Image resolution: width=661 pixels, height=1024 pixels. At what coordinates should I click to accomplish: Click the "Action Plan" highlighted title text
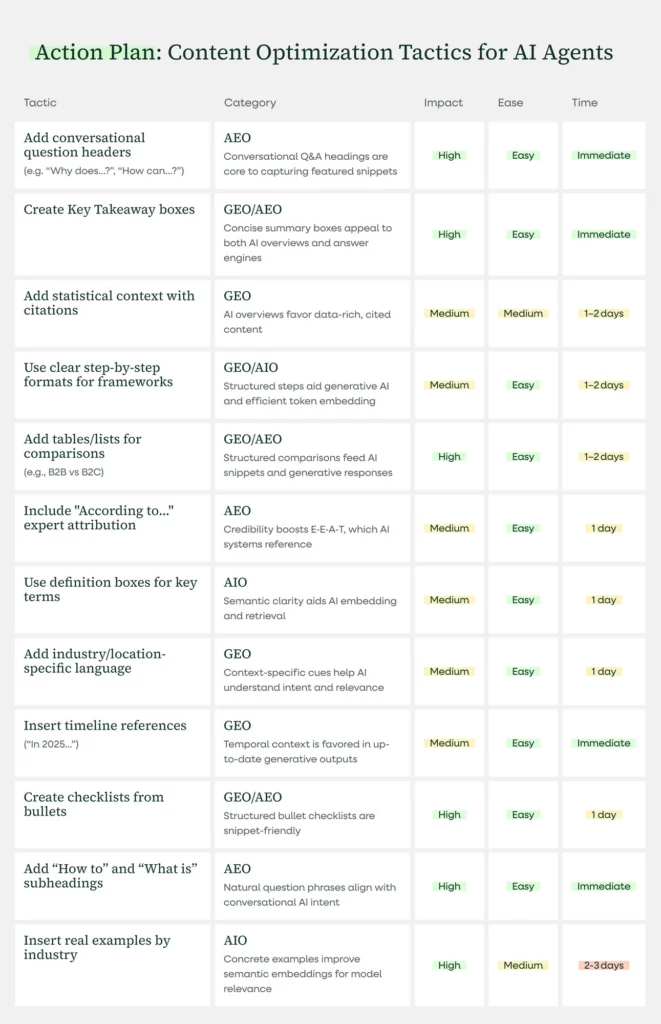(94, 53)
